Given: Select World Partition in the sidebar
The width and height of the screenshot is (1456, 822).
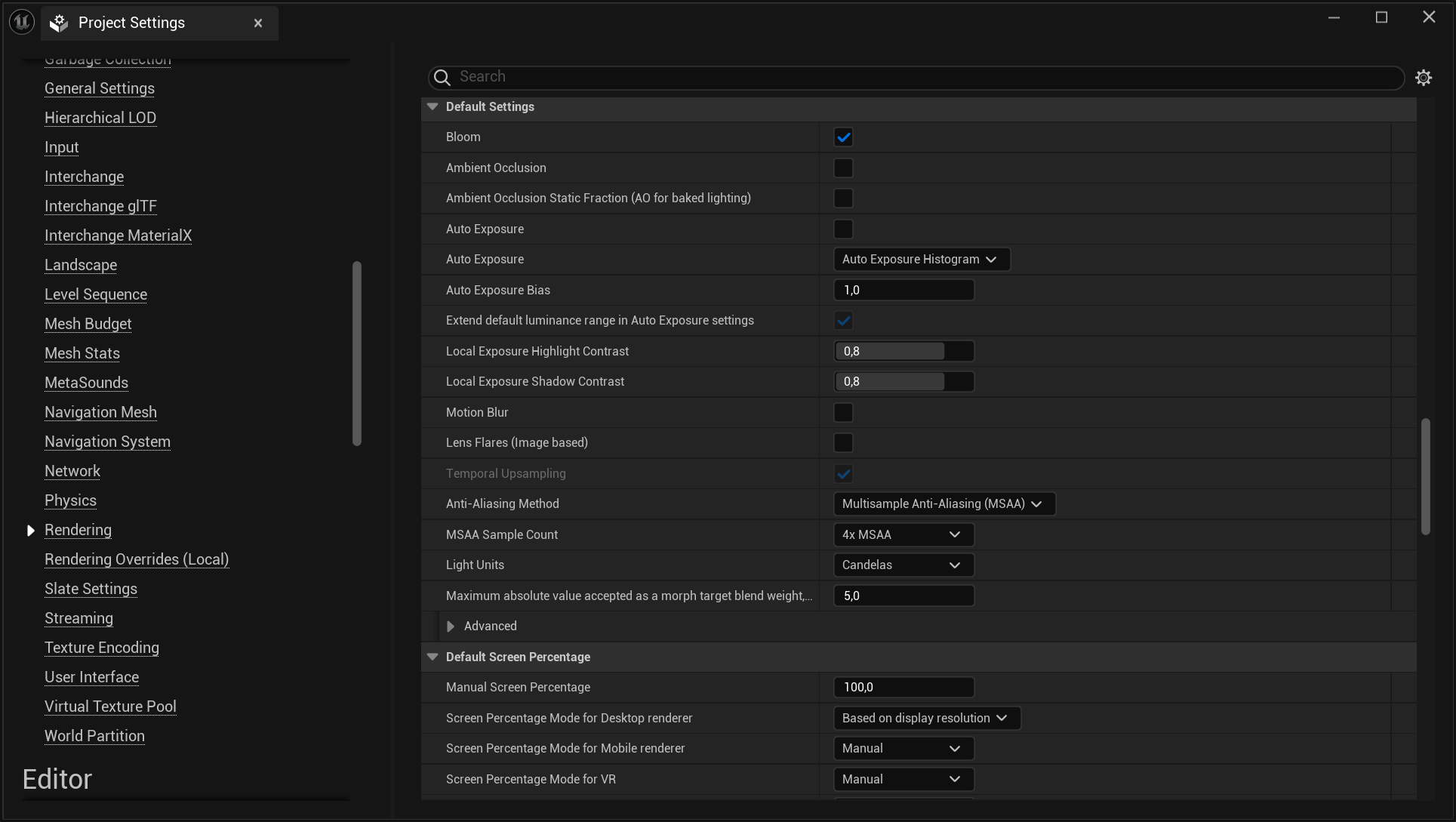Looking at the screenshot, I should click(x=94, y=736).
